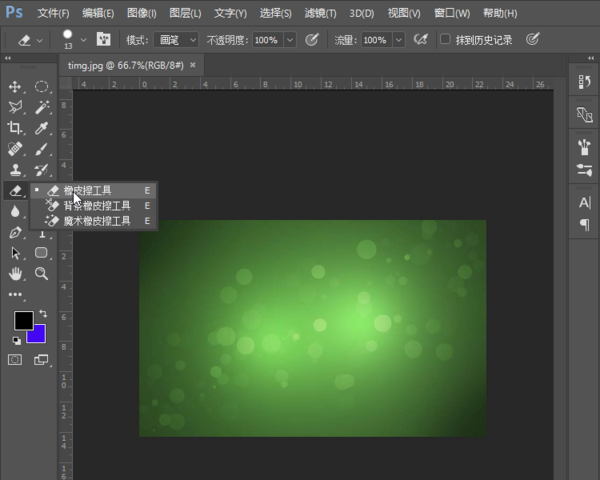Click the Eraser tool in toolbox

pyautogui.click(x=15, y=190)
